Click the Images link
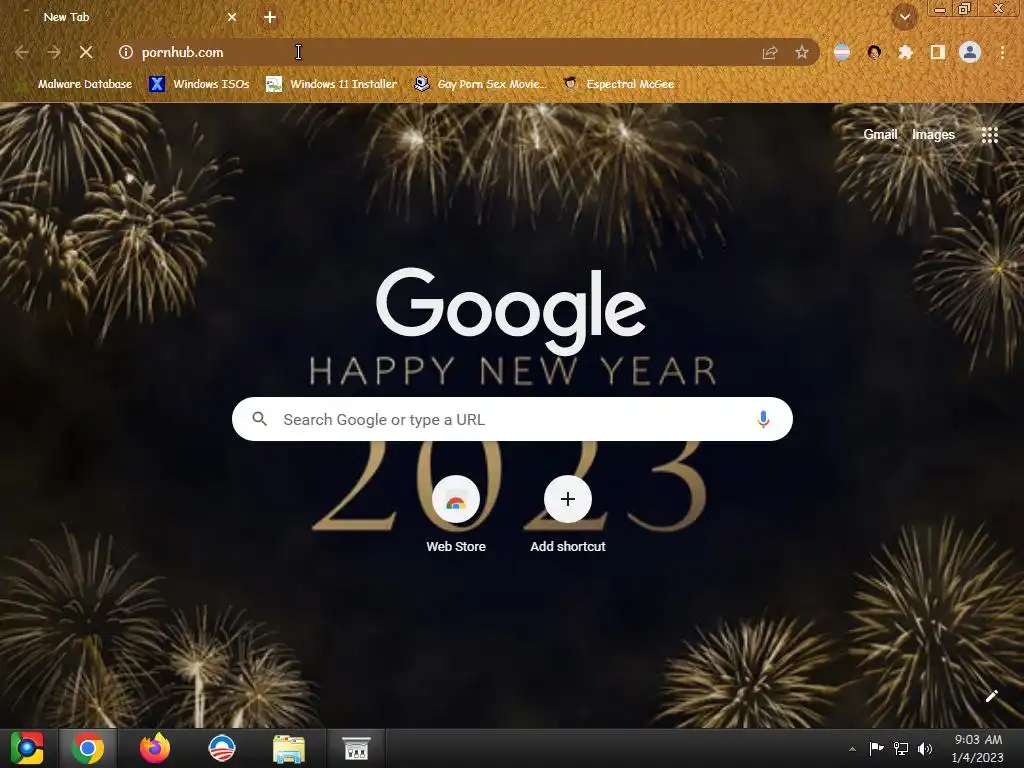The width and height of the screenshot is (1024, 768). 933,135
